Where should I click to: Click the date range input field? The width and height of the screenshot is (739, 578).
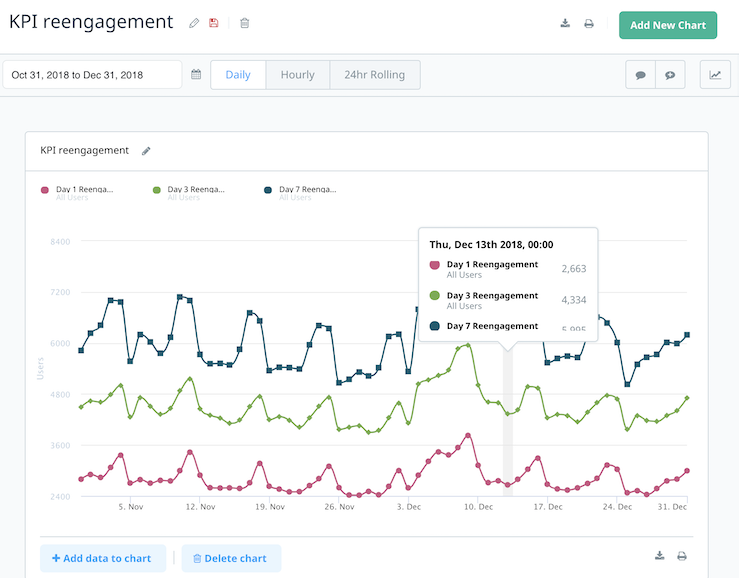(x=92, y=74)
